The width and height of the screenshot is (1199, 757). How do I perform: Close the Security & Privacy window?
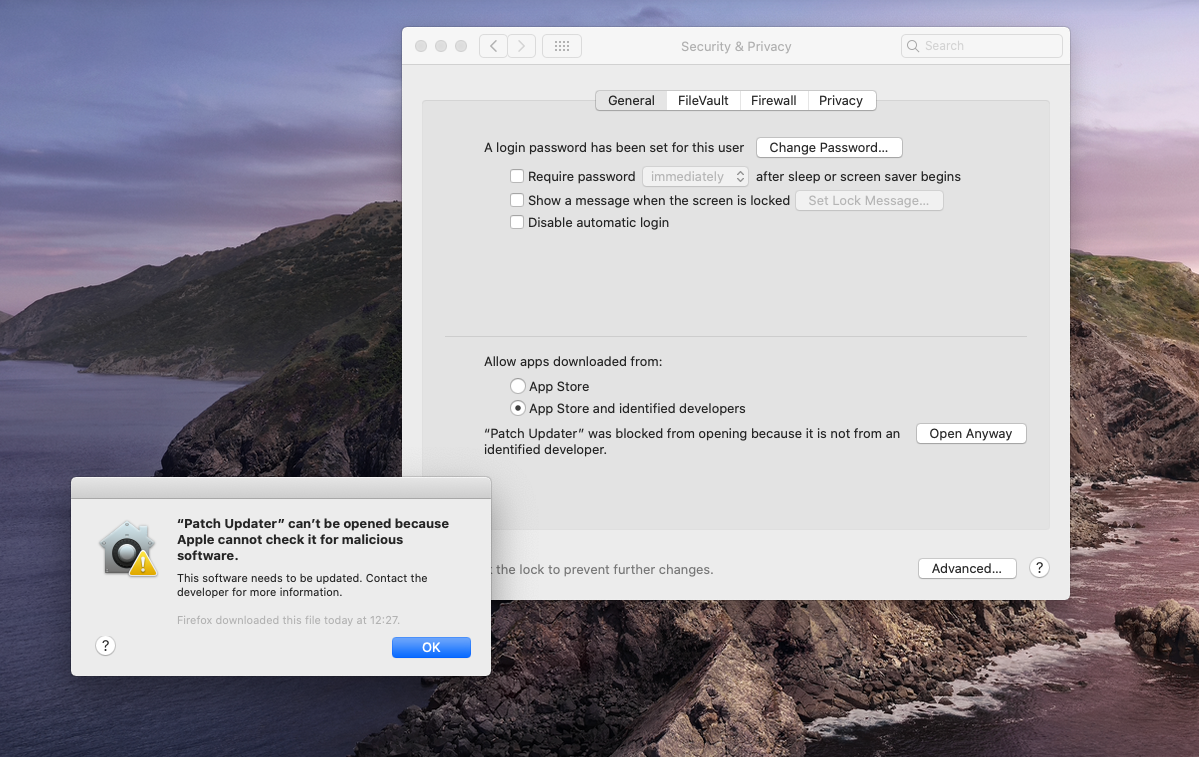[421, 46]
